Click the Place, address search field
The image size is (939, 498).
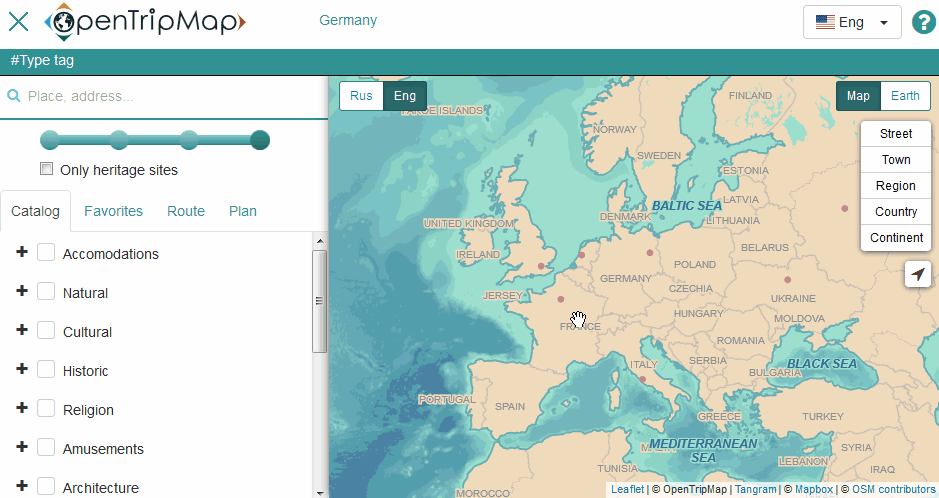click(170, 97)
